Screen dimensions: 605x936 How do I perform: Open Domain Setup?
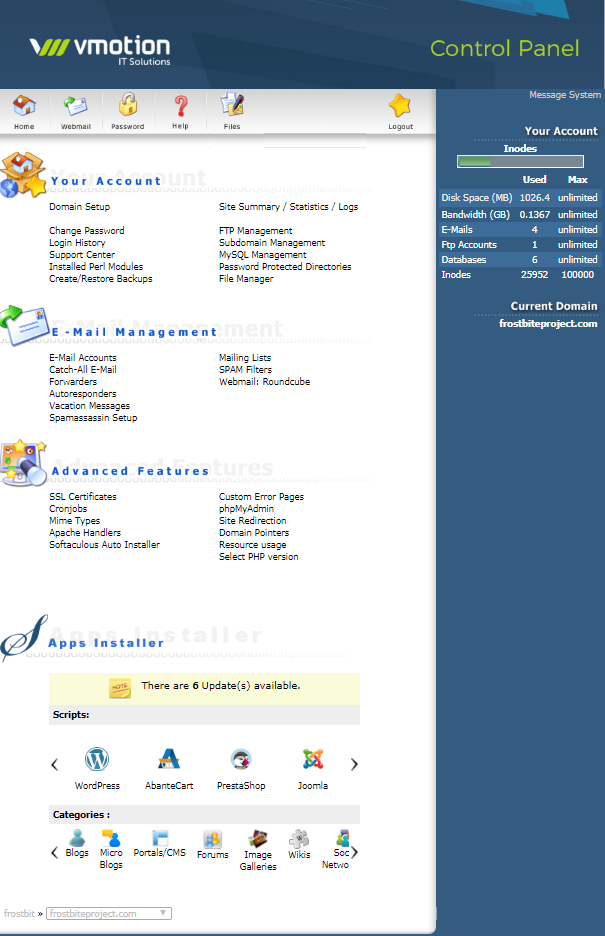pos(79,207)
